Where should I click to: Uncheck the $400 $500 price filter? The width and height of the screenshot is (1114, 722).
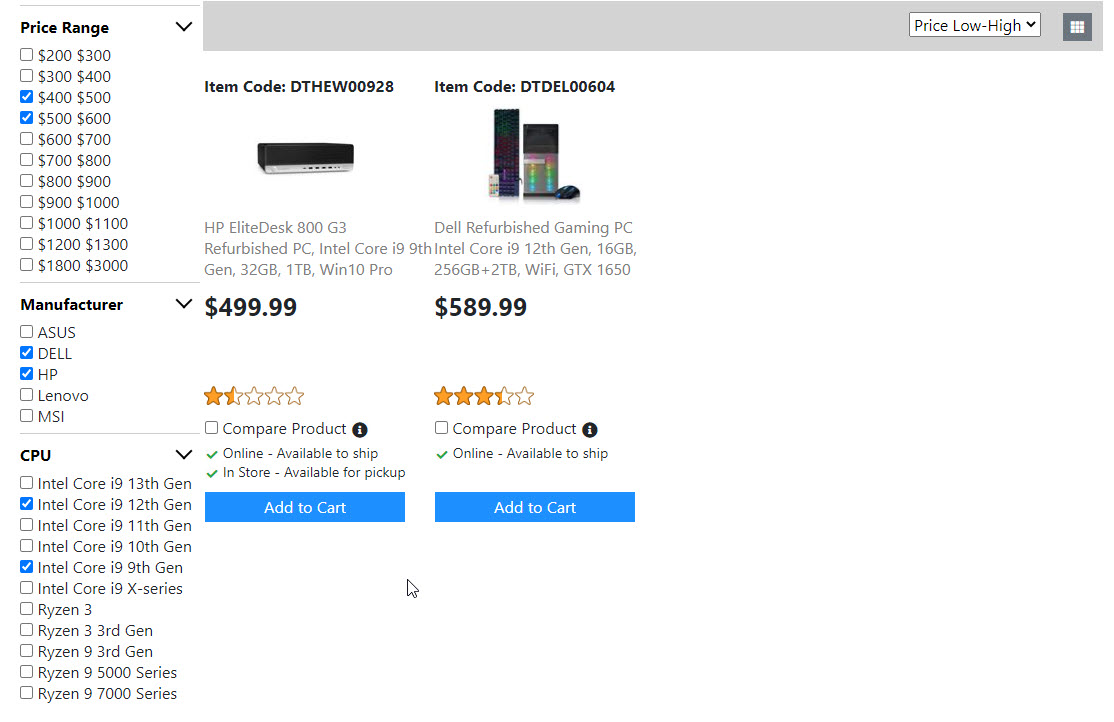tap(27, 97)
